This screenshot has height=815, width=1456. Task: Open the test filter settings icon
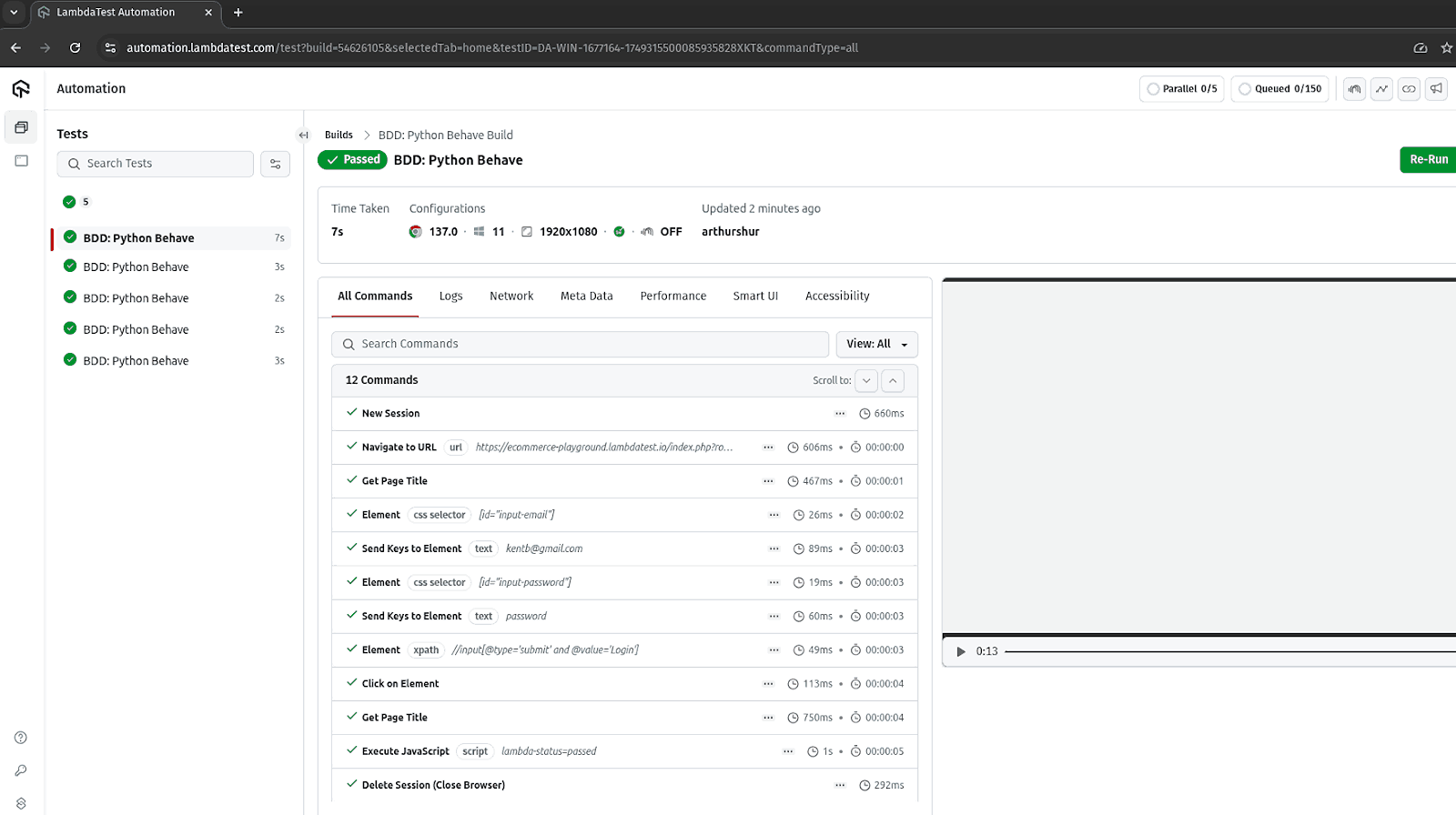click(x=275, y=164)
